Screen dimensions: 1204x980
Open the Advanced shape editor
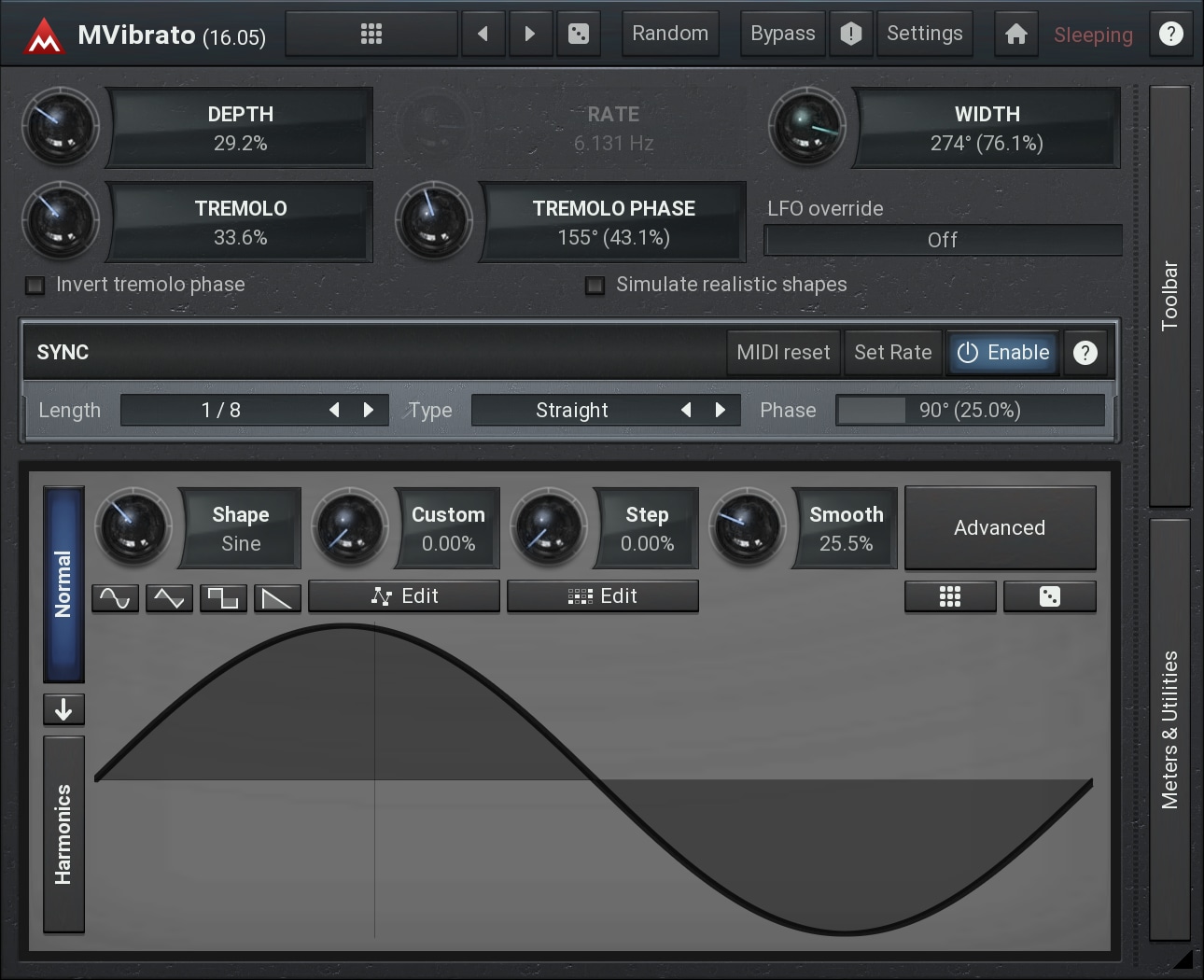tap(1000, 528)
